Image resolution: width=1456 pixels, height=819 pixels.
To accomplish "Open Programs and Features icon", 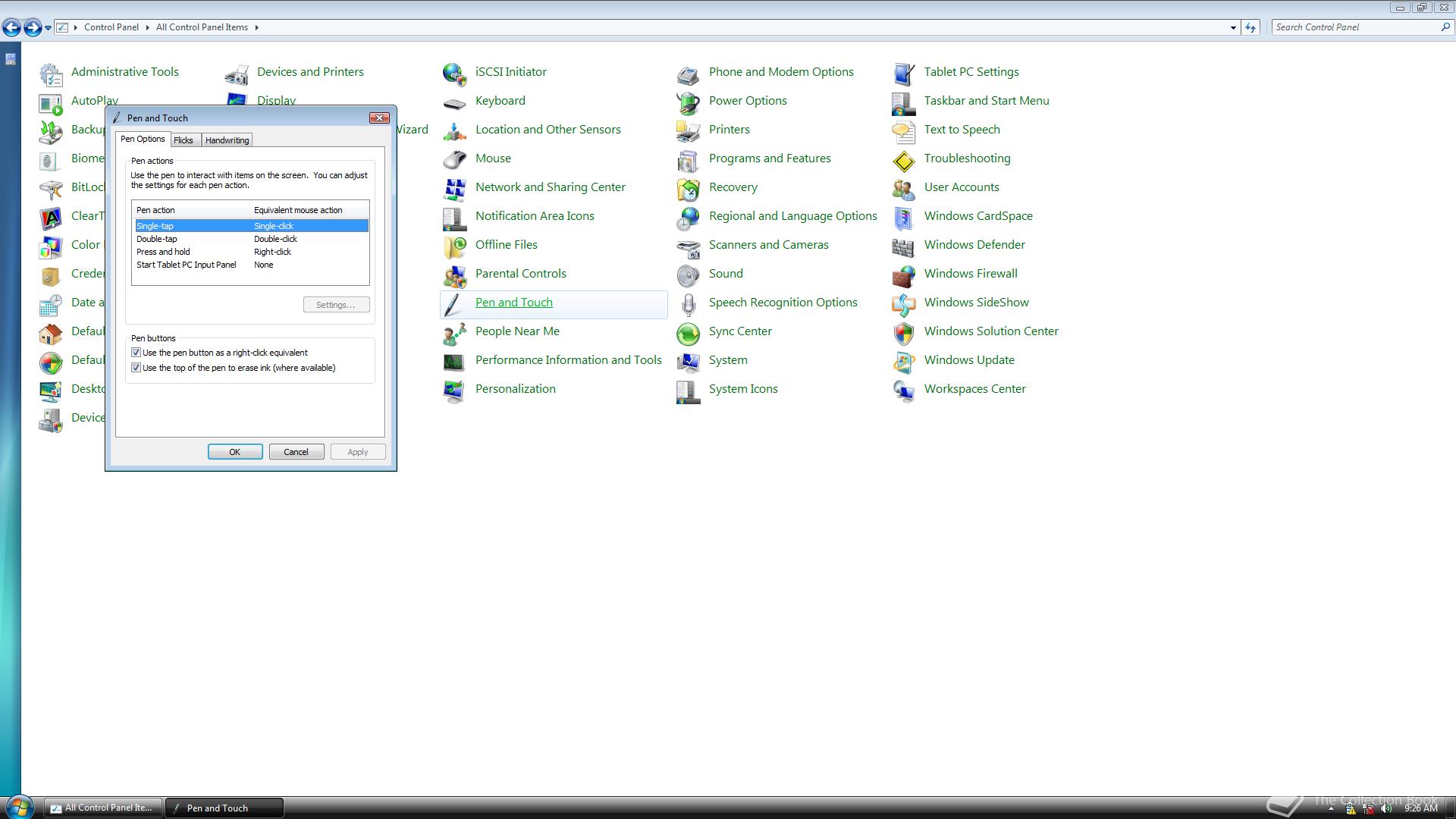I will pos(688,160).
